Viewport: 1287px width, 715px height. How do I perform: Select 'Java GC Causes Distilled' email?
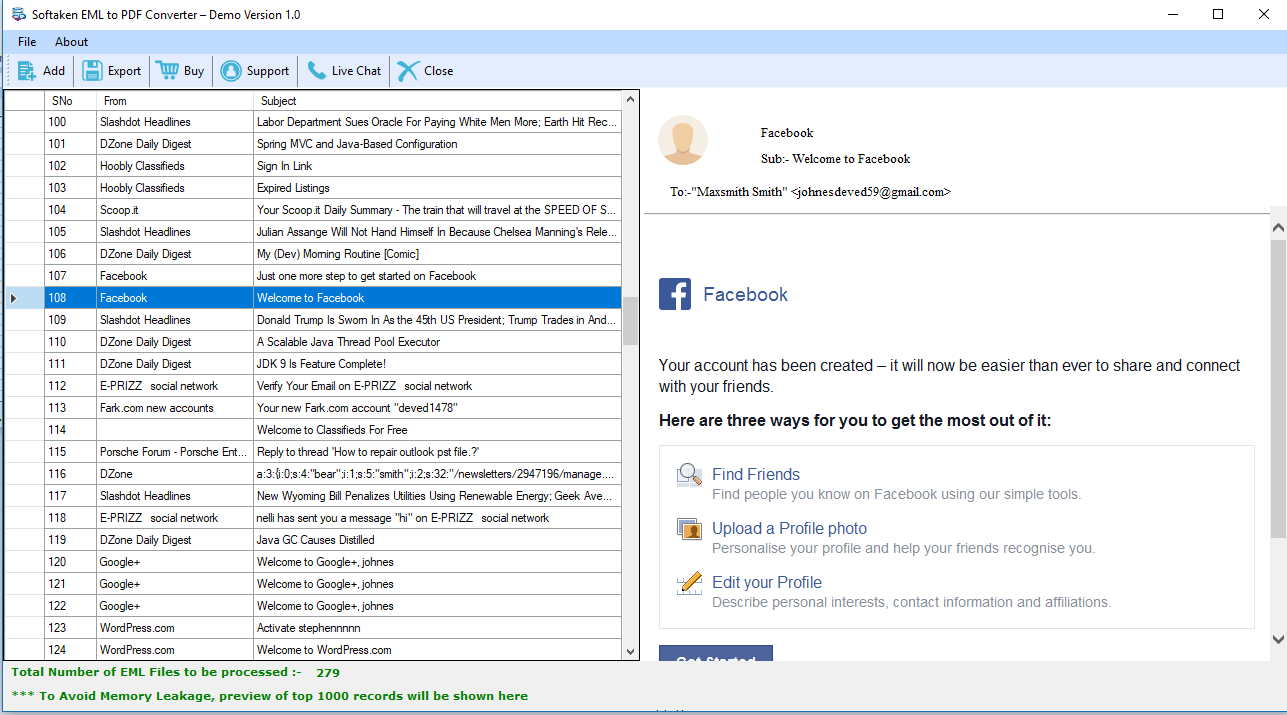[x=313, y=540]
